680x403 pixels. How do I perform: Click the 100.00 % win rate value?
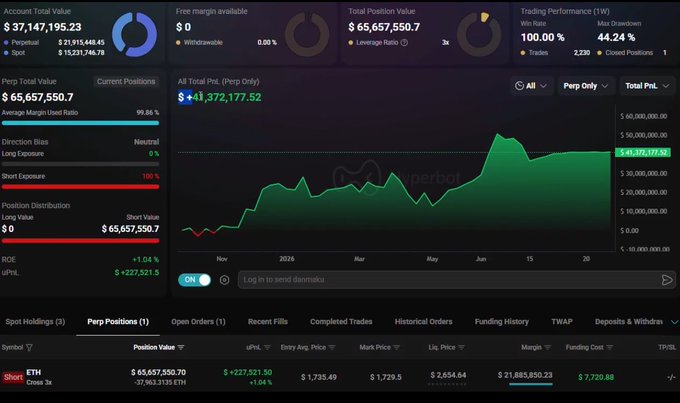click(x=543, y=38)
